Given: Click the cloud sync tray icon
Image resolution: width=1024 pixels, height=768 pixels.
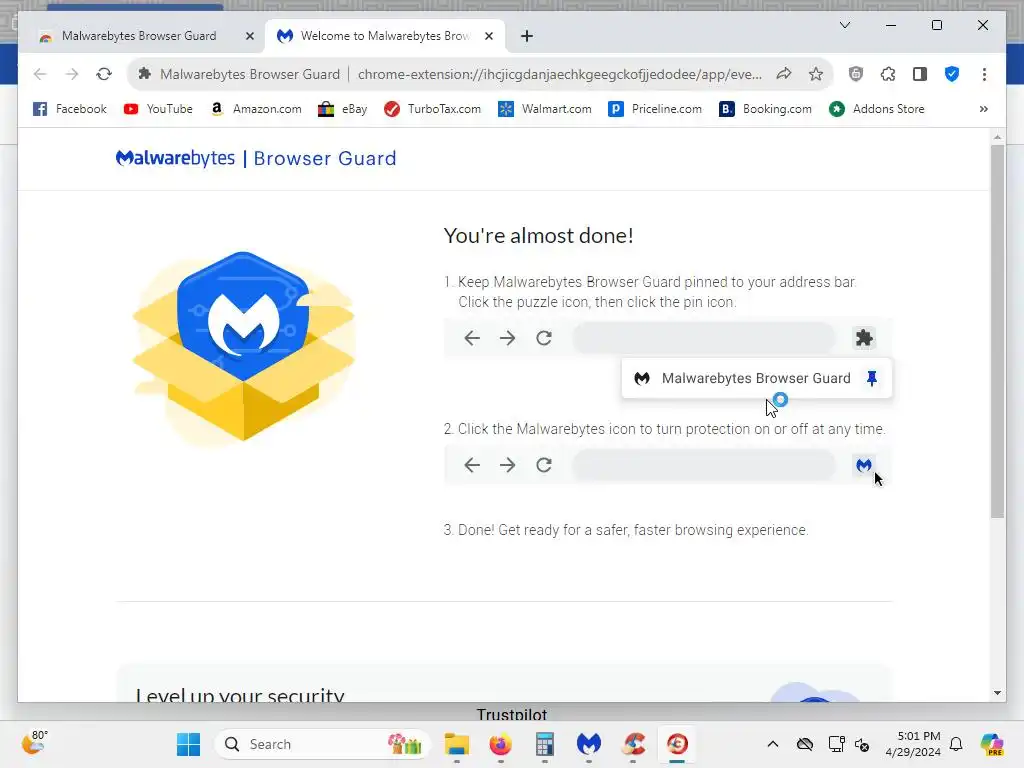Looking at the screenshot, I should click(805, 744).
